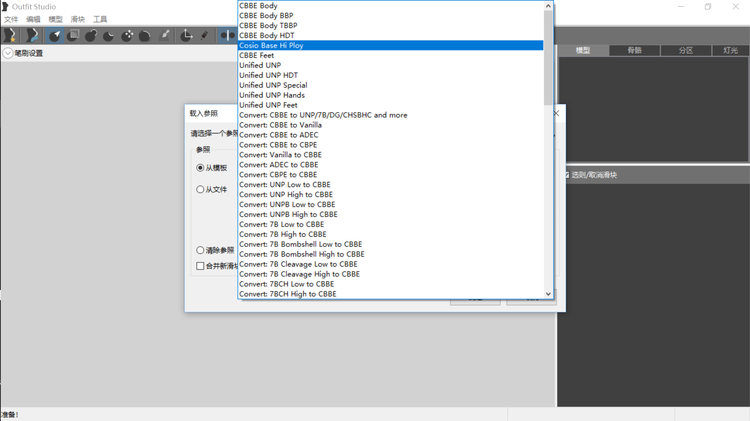Tick the 合并新滑块 checkbox
Viewport: 750px width, 421px height.
tap(200, 266)
